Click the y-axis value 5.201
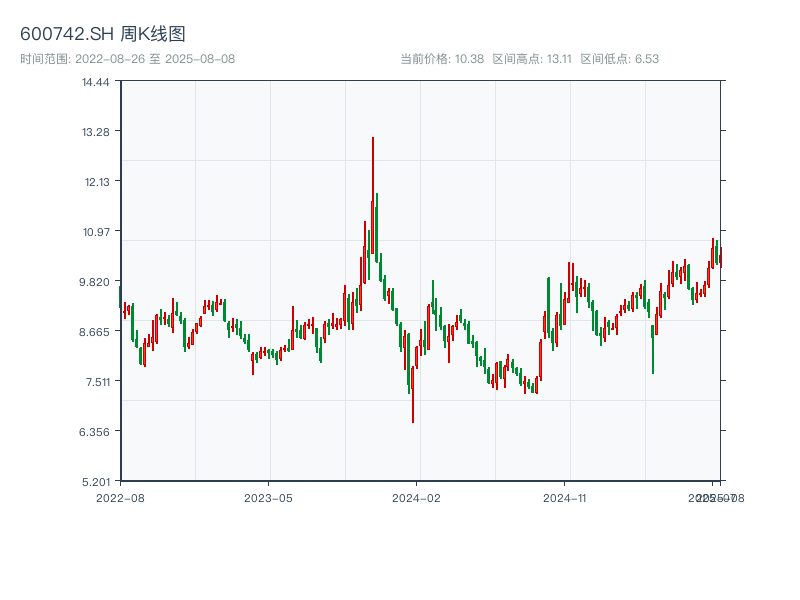Viewport: 800px width, 600px height. [96, 482]
